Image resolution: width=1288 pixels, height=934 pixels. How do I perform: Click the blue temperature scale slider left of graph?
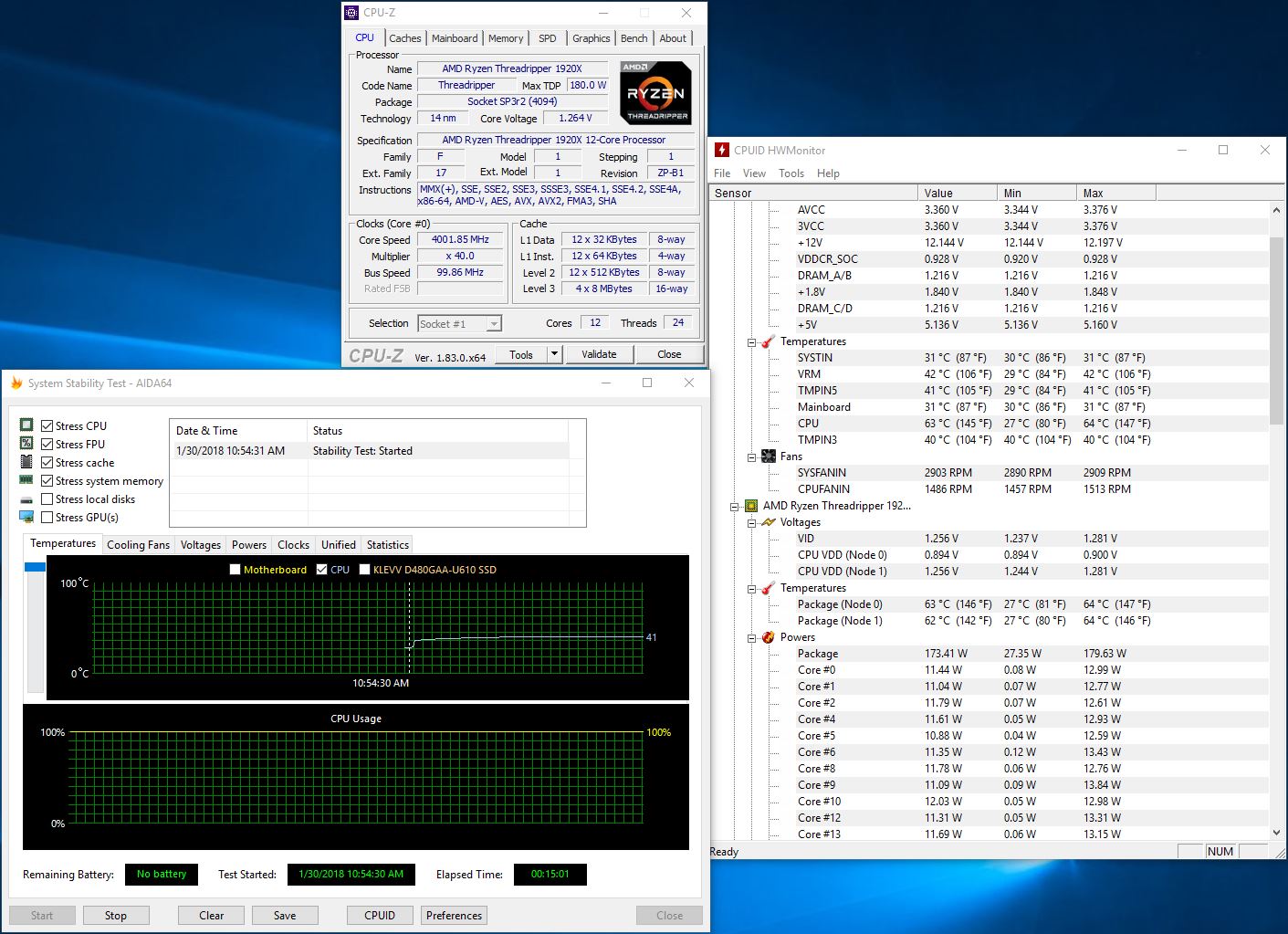[x=35, y=568]
